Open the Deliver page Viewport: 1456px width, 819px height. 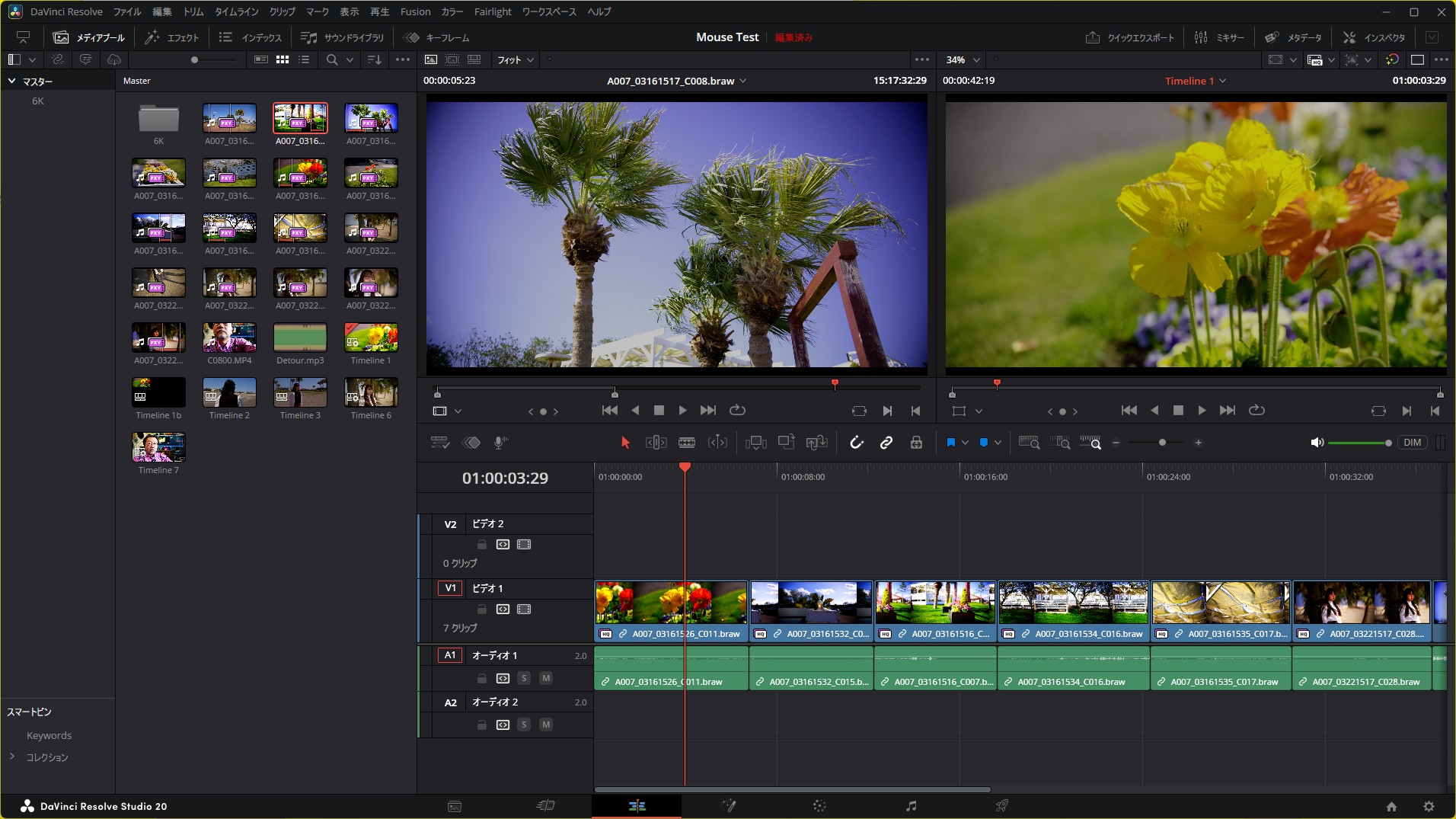1003,805
